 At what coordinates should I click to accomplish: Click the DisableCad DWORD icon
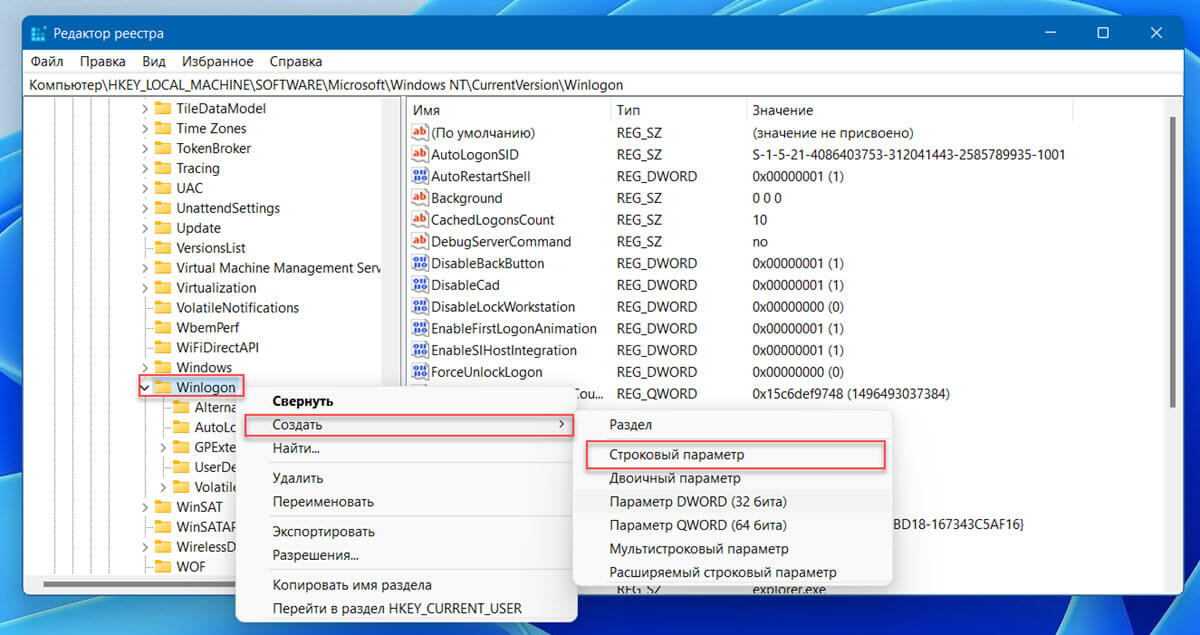[420, 285]
